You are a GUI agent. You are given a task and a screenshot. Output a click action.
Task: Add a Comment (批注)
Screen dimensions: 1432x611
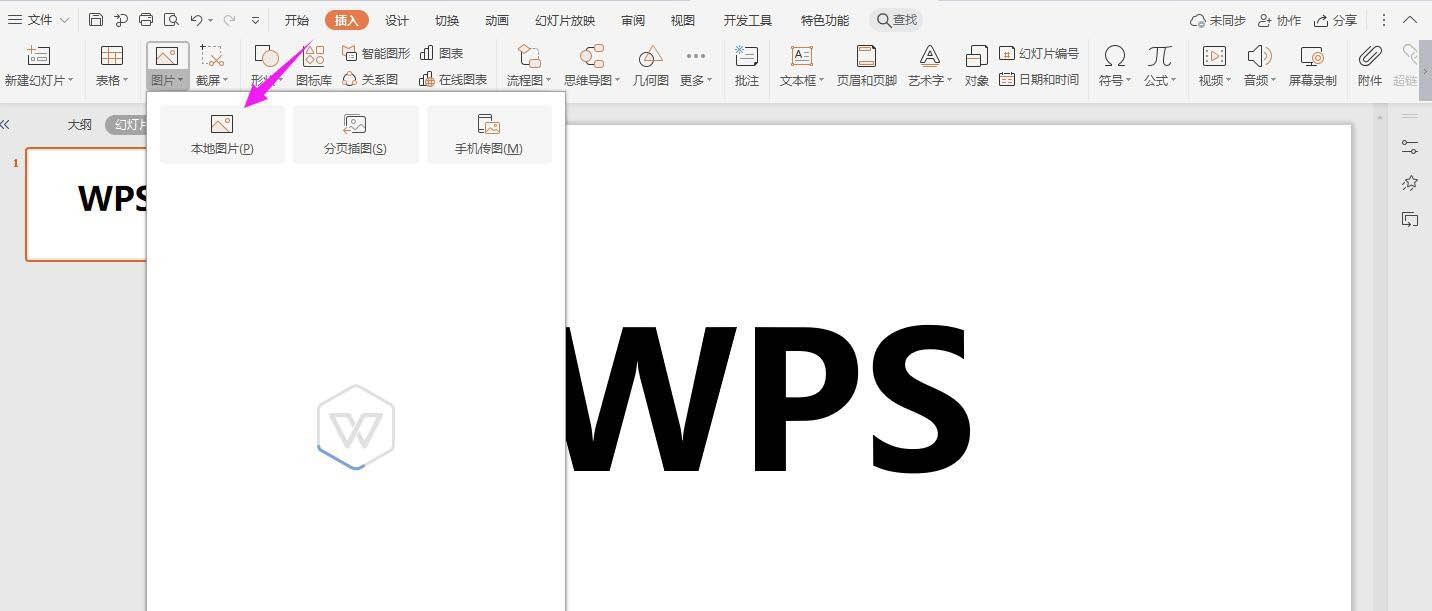[x=746, y=66]
